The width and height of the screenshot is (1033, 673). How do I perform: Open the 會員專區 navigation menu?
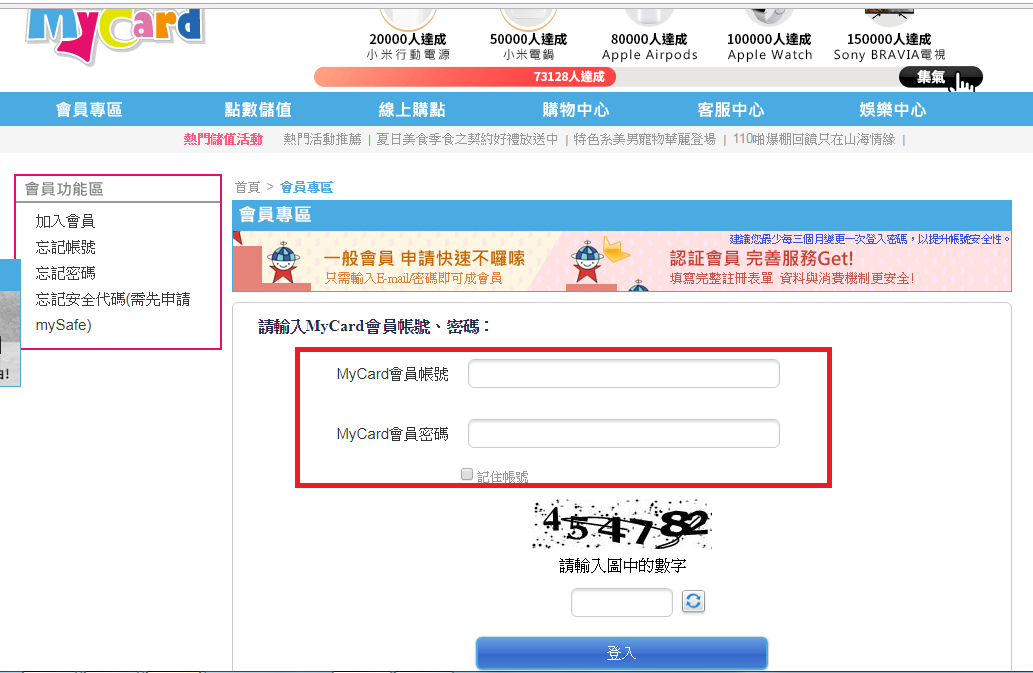[x=89, y=109]
